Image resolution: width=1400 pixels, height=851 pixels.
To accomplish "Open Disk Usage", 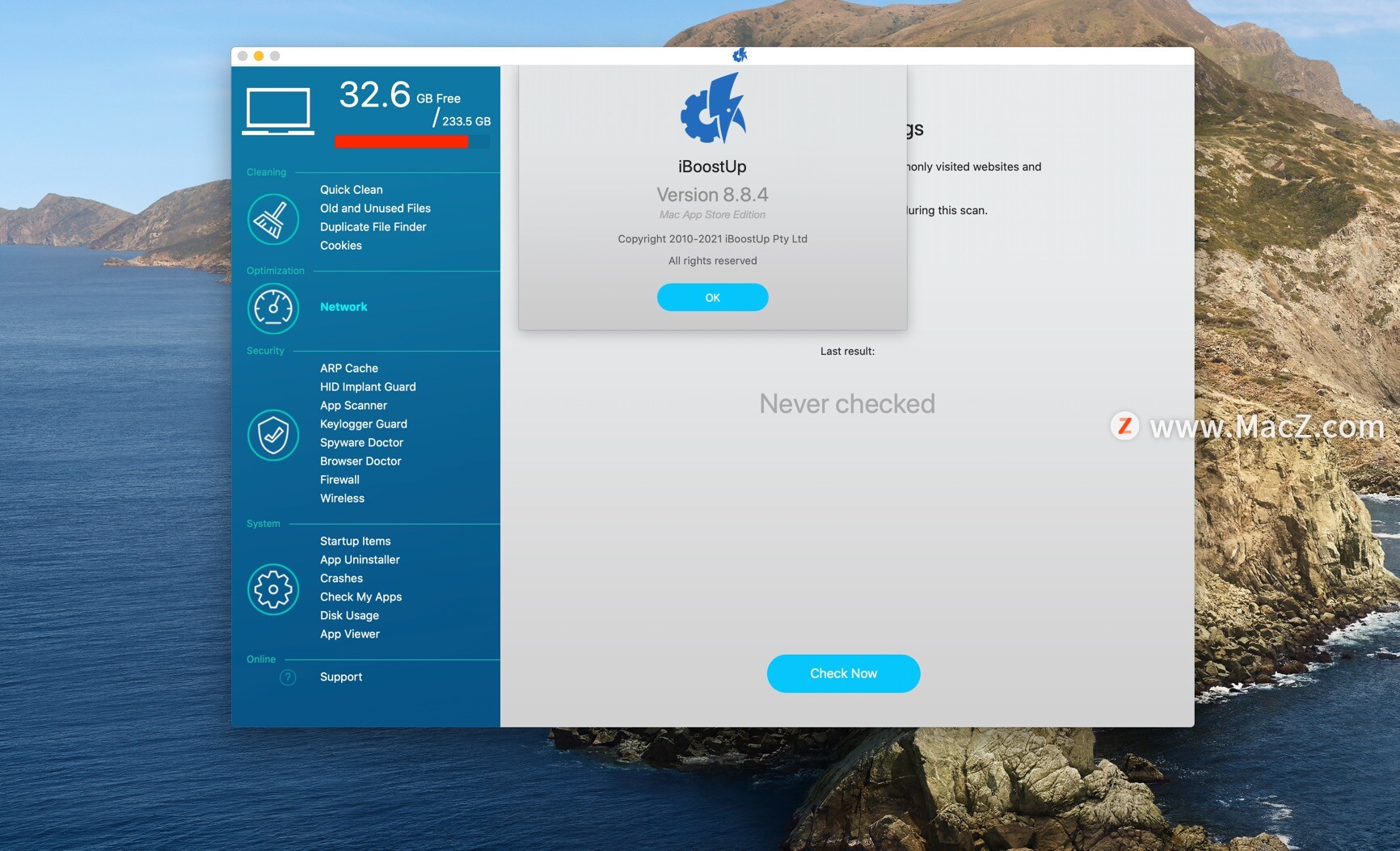I will point(349,616).
